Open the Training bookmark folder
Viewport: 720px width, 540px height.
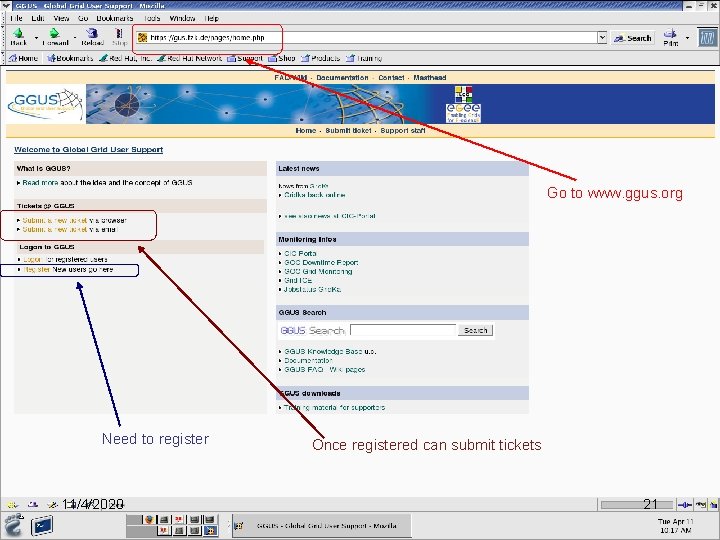(364, 58)
